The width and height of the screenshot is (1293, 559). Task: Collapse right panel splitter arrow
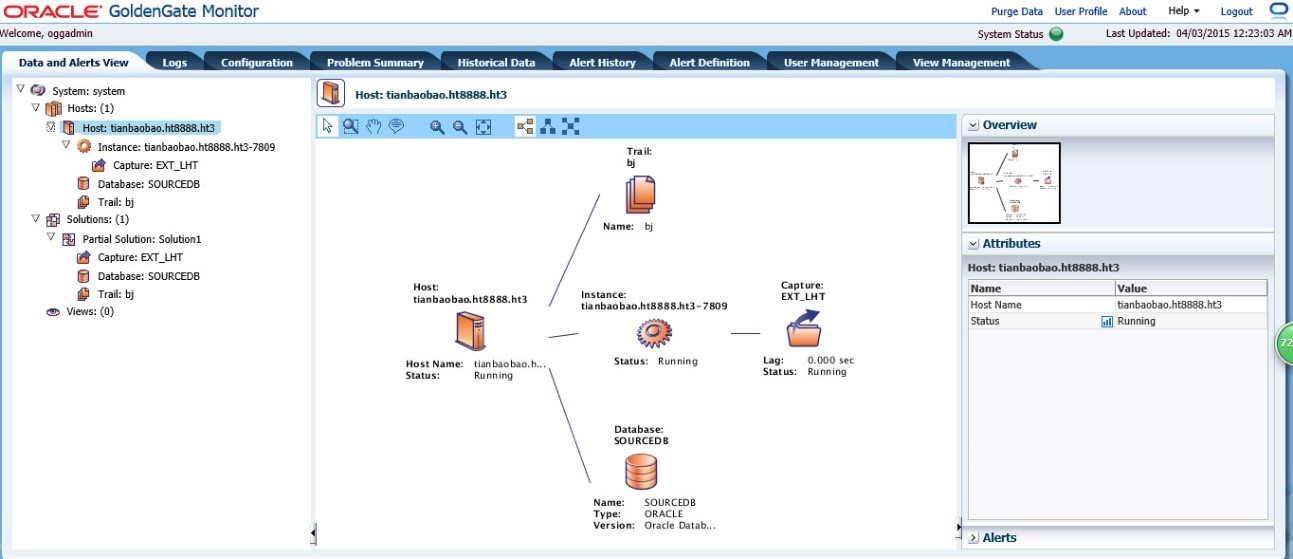(958, 526)
